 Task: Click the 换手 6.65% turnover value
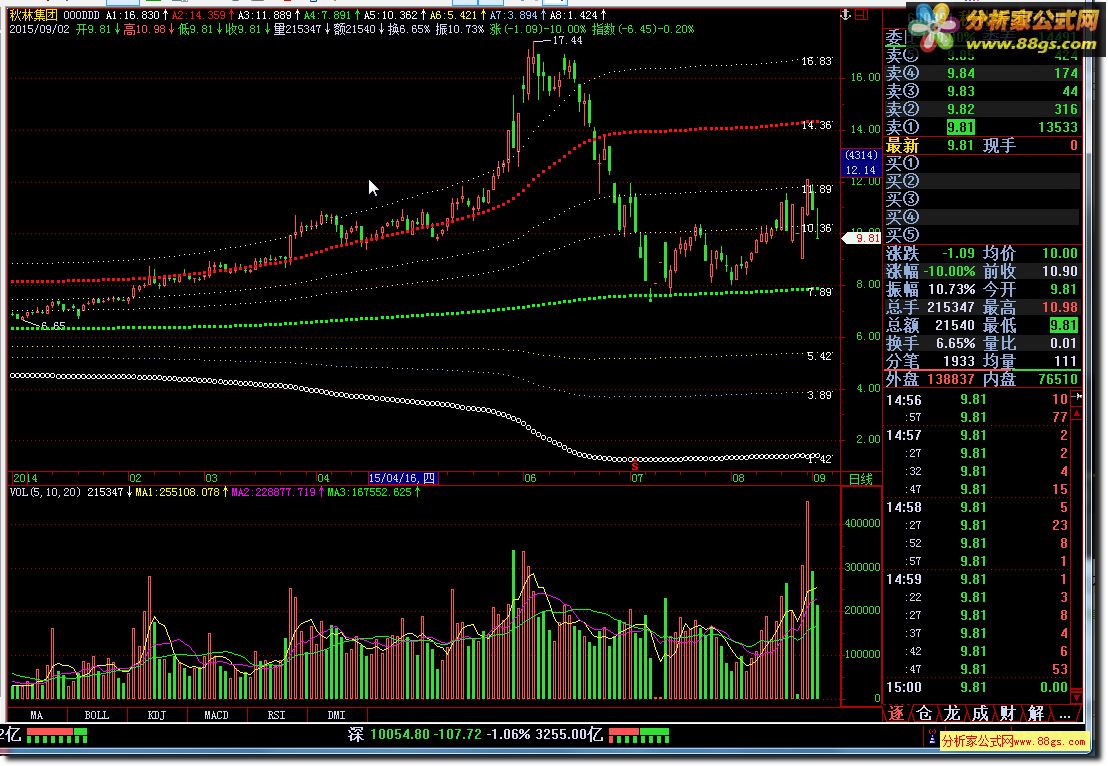click(x=955, y=343)
